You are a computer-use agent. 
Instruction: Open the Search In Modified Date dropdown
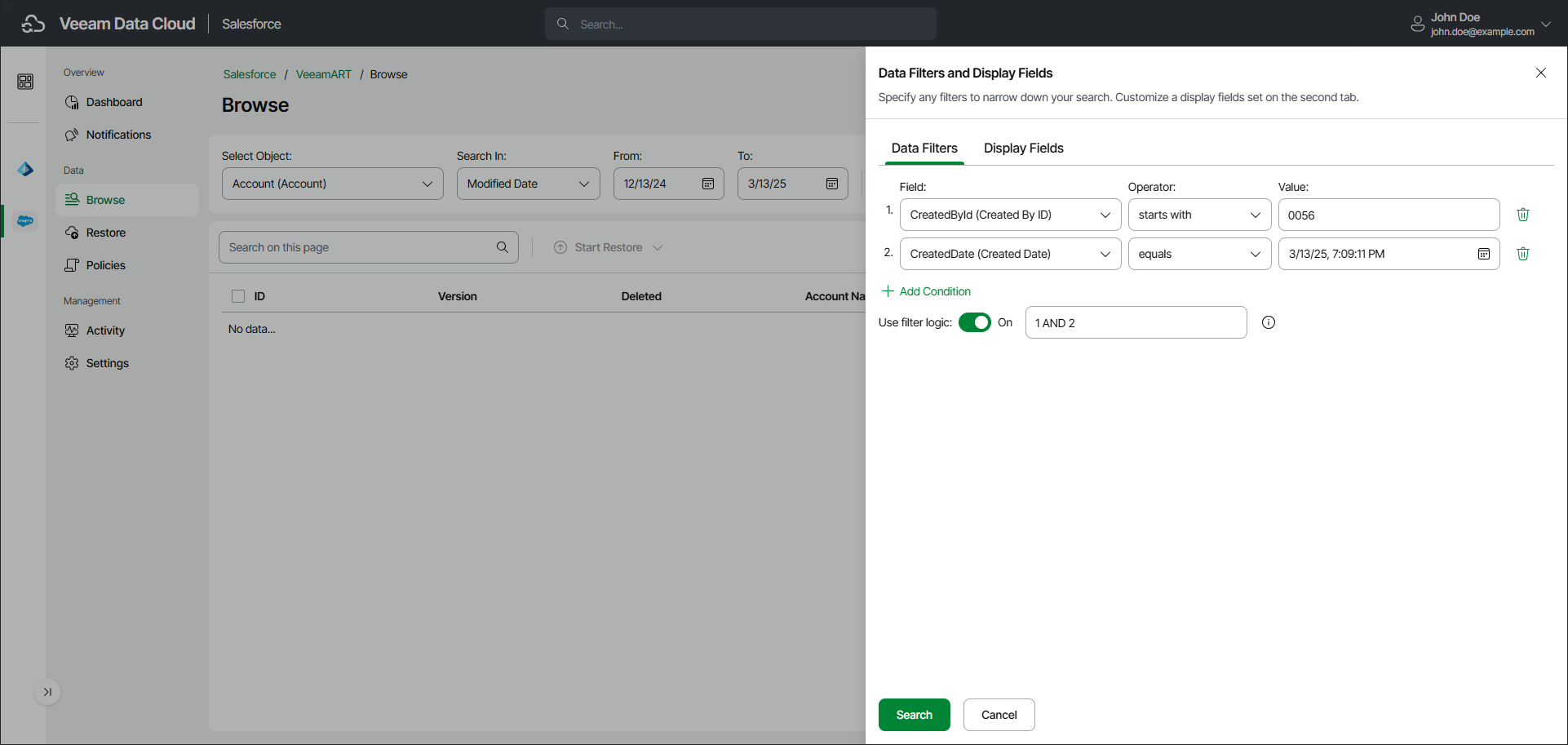click(529, 184)
